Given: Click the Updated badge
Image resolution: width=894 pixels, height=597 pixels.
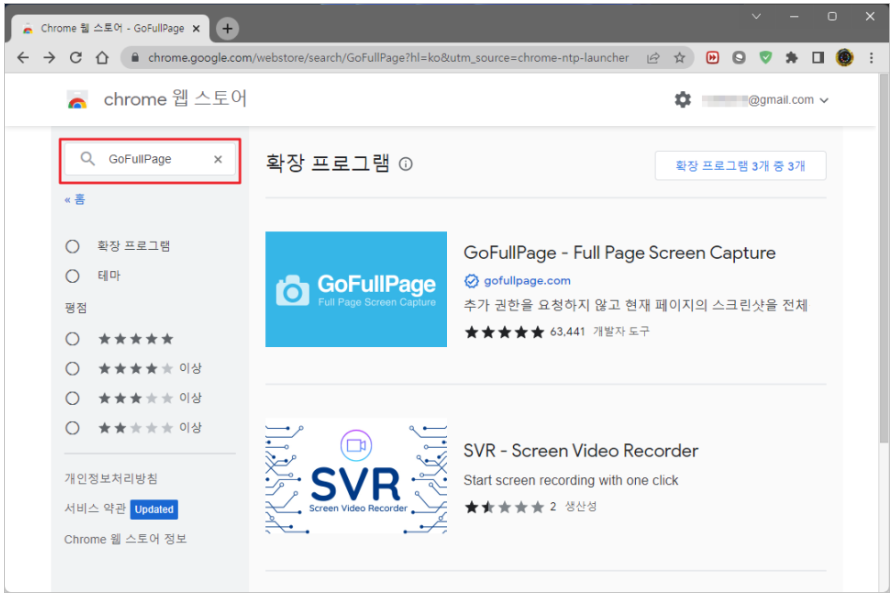Looking at the screenshot, I should point(154,509).
